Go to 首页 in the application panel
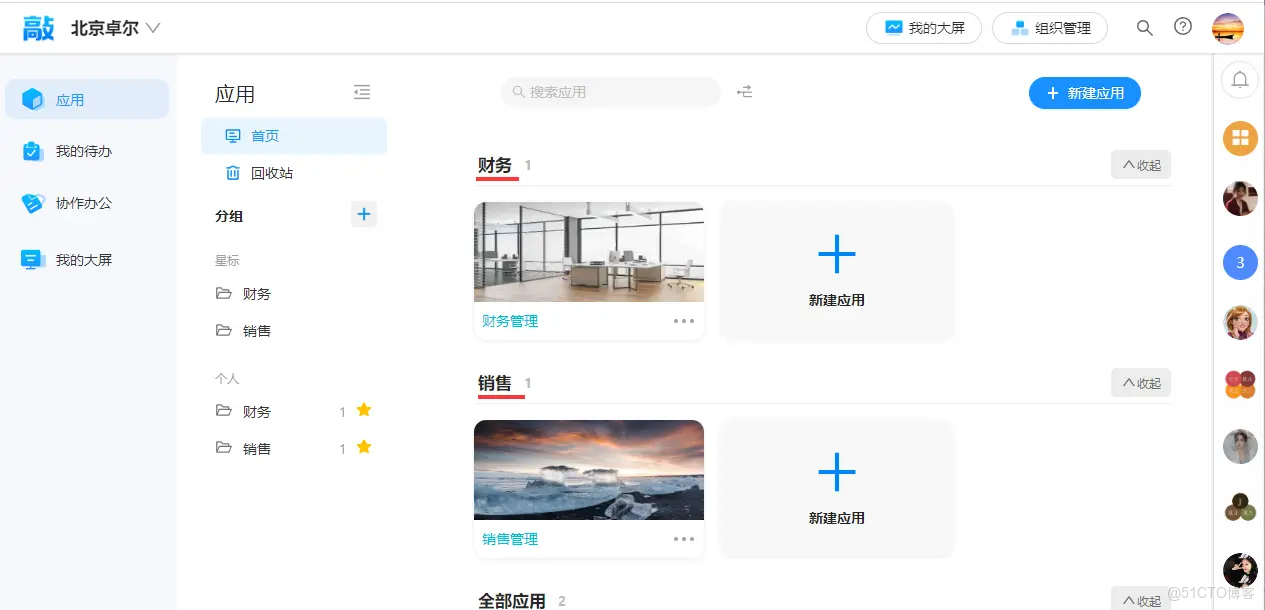Viewport: 1265px width, 610px height. coord(294,136)
